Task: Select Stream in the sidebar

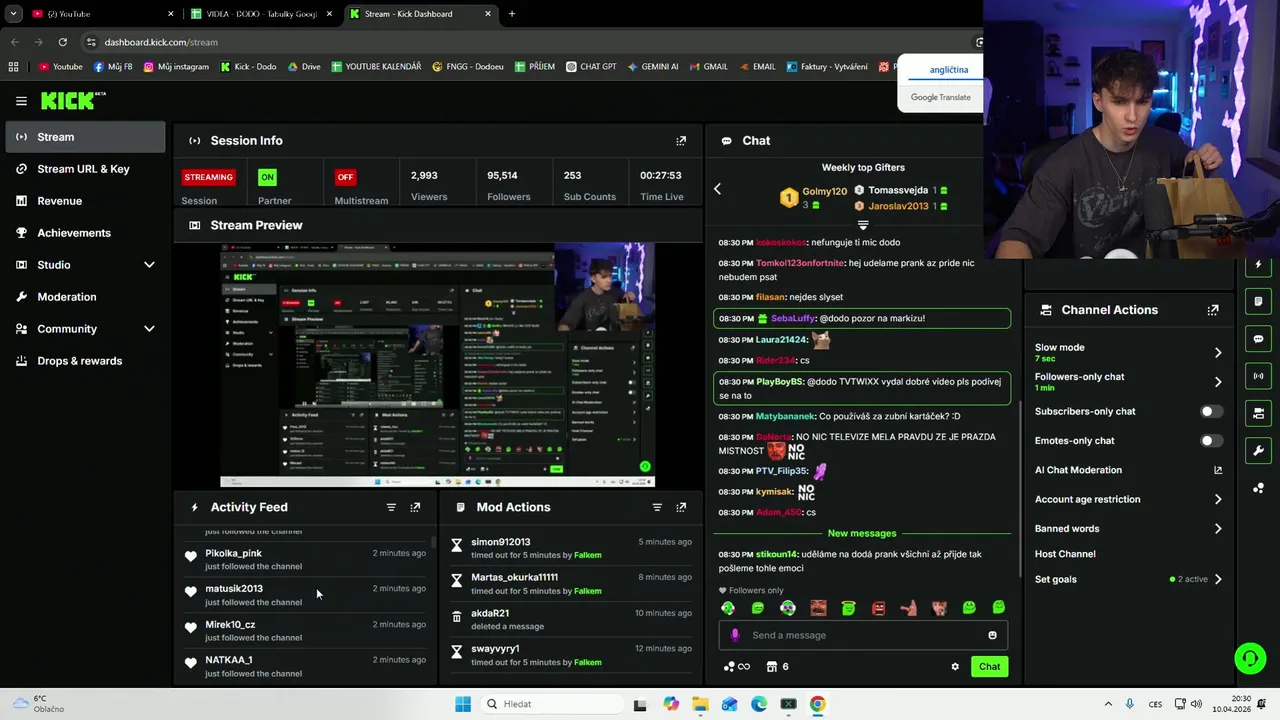Action: click(85, 137)
